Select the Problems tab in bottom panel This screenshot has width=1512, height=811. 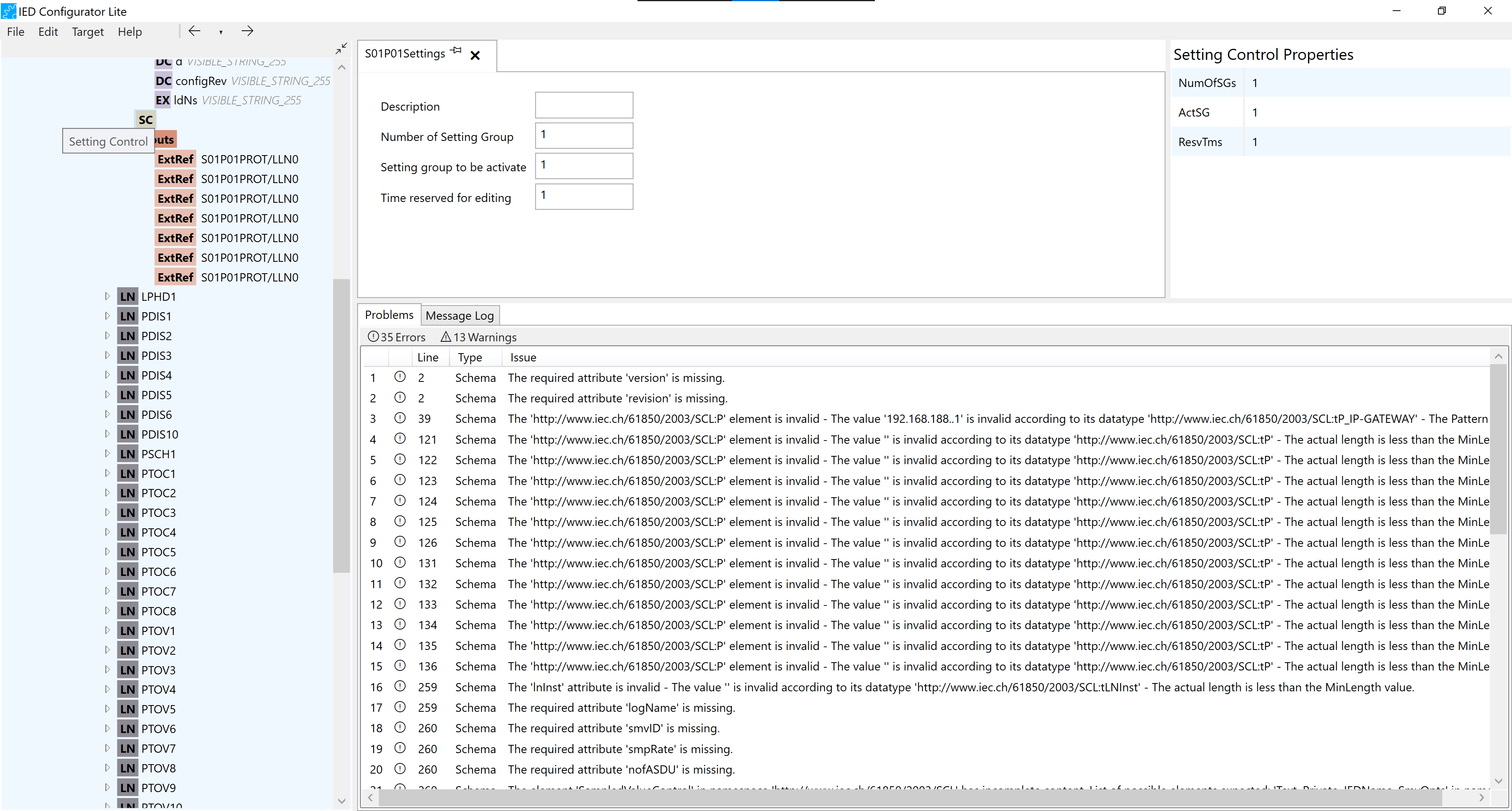(x=389, y=315)
